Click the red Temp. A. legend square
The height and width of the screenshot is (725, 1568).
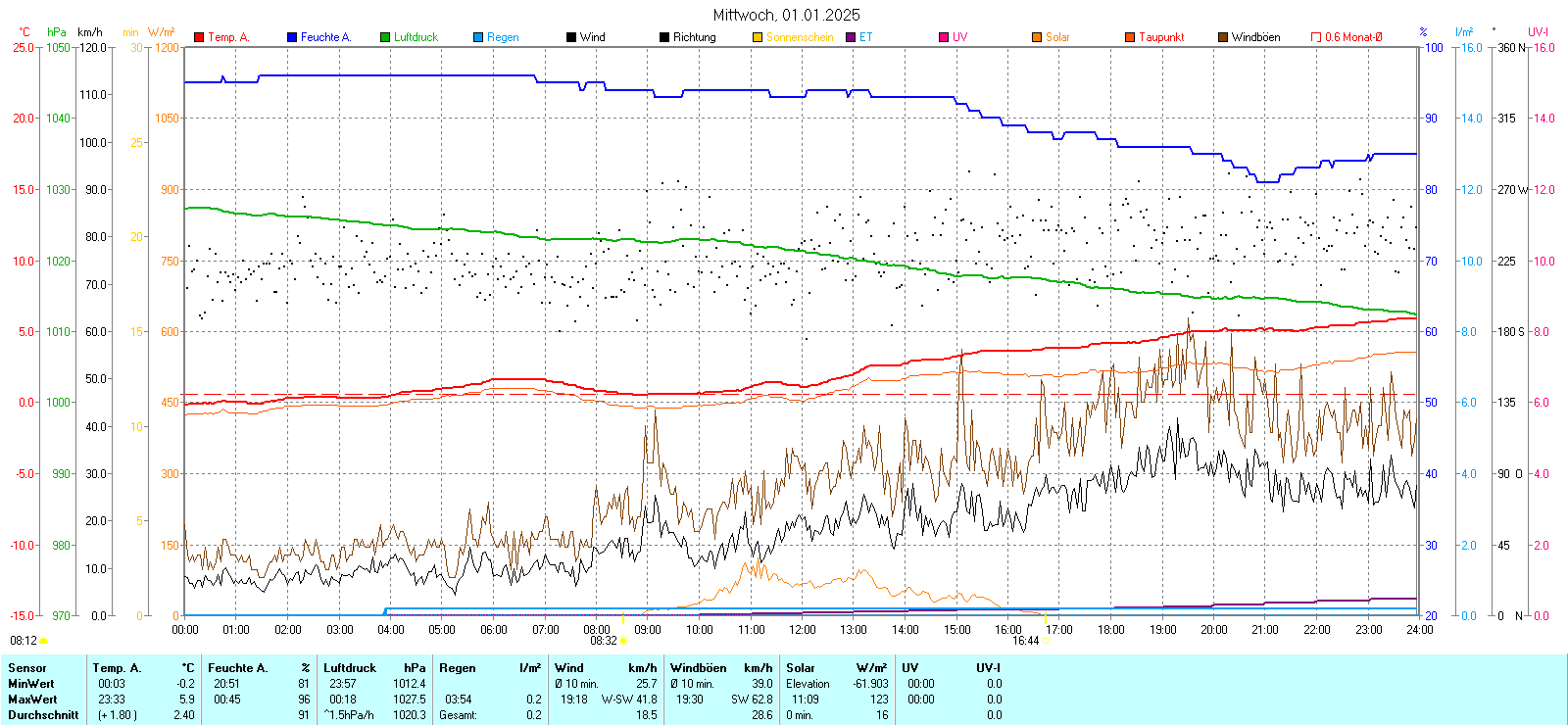[199, 37]
